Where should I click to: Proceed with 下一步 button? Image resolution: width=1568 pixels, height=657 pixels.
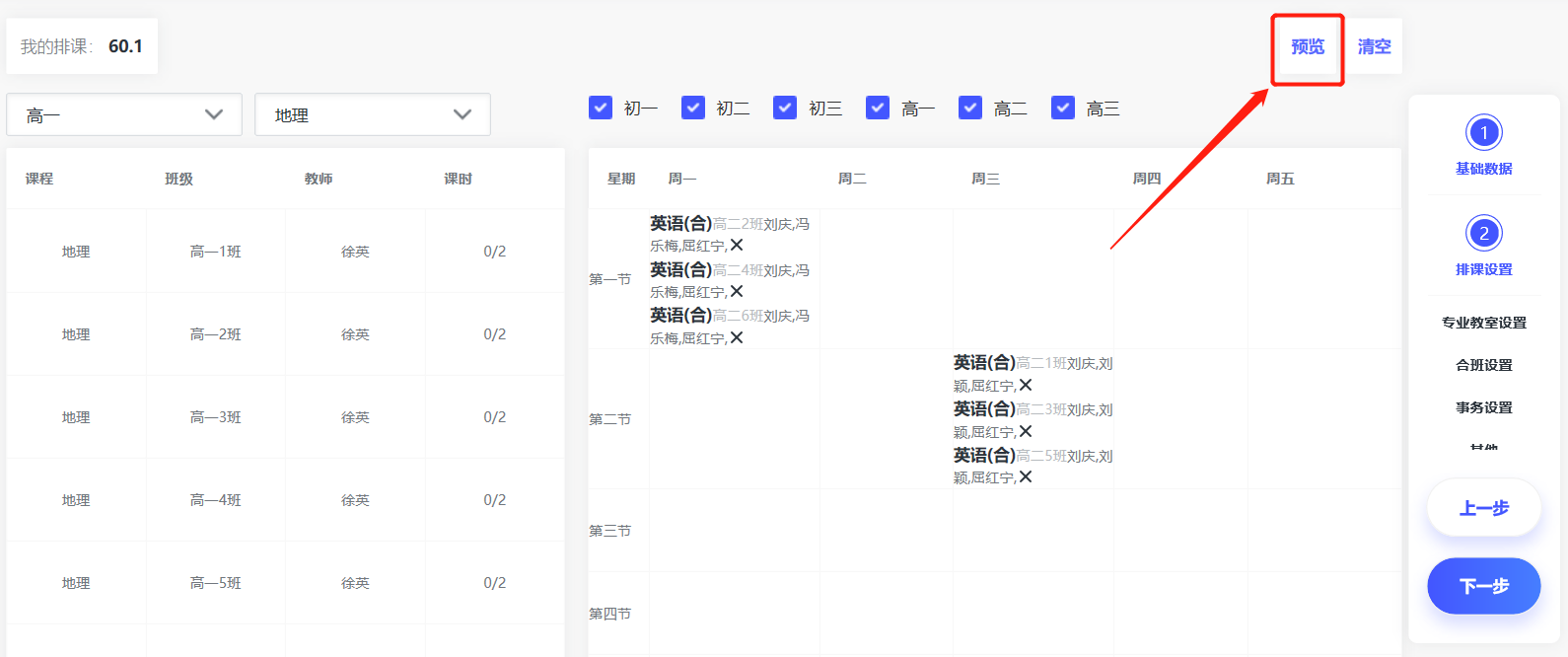[x=1484, y=586]
